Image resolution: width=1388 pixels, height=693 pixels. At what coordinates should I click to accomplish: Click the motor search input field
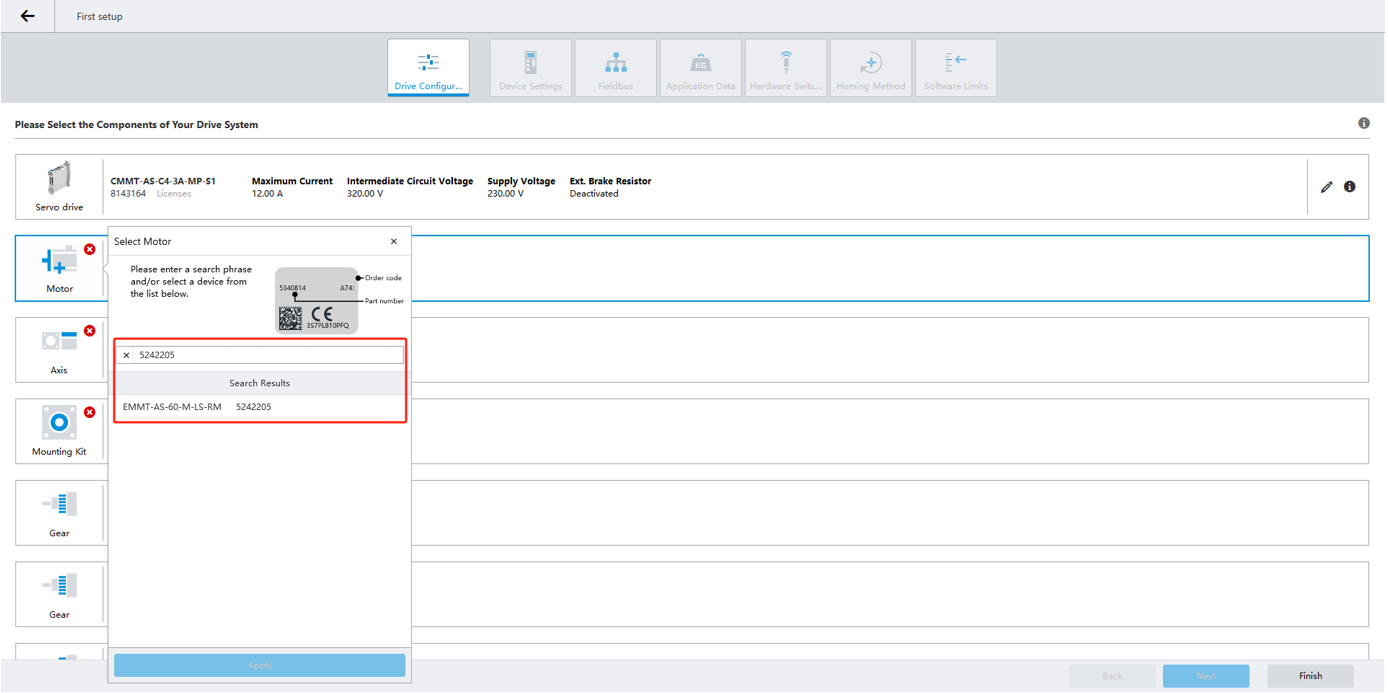pos(268,355)
